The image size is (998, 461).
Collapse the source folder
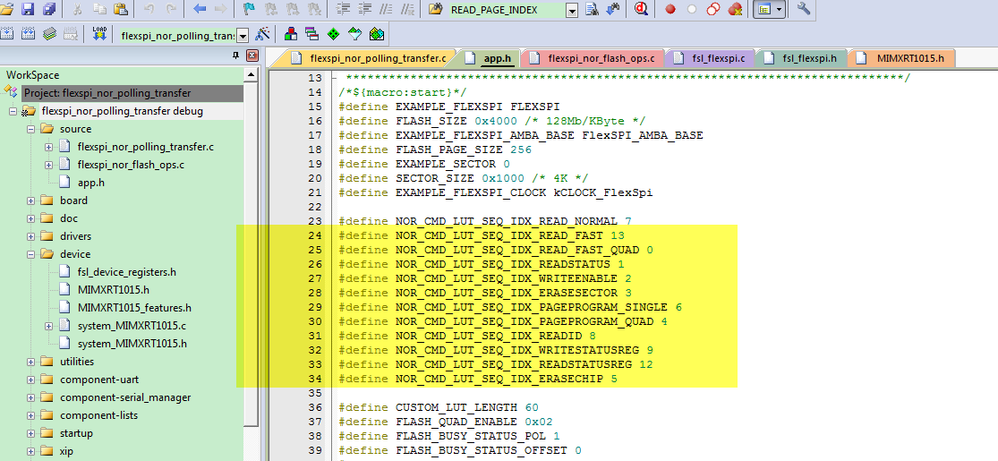pyautogui.click(x=31, y=129)
